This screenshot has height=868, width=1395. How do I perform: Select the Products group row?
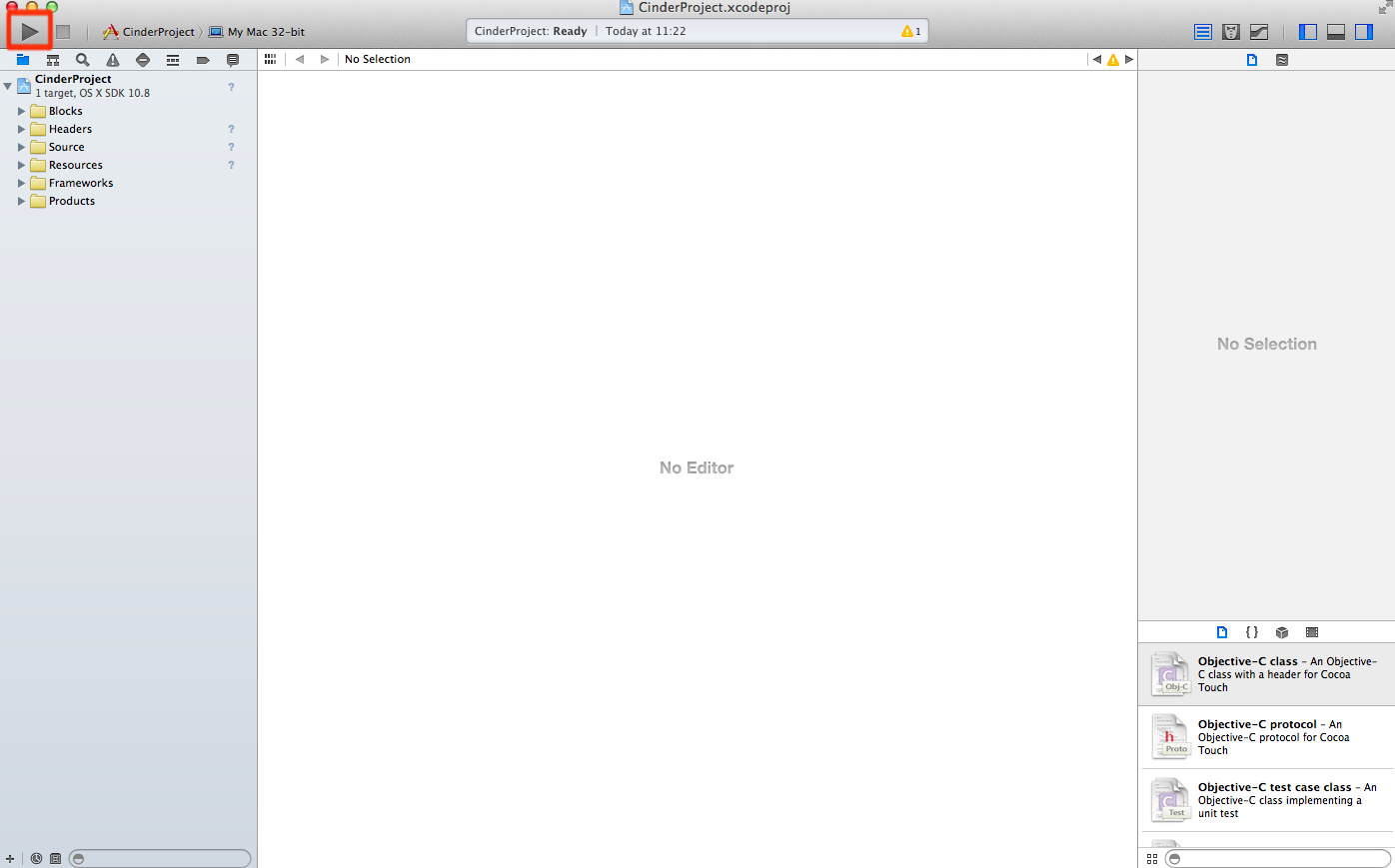pos(128,201)
